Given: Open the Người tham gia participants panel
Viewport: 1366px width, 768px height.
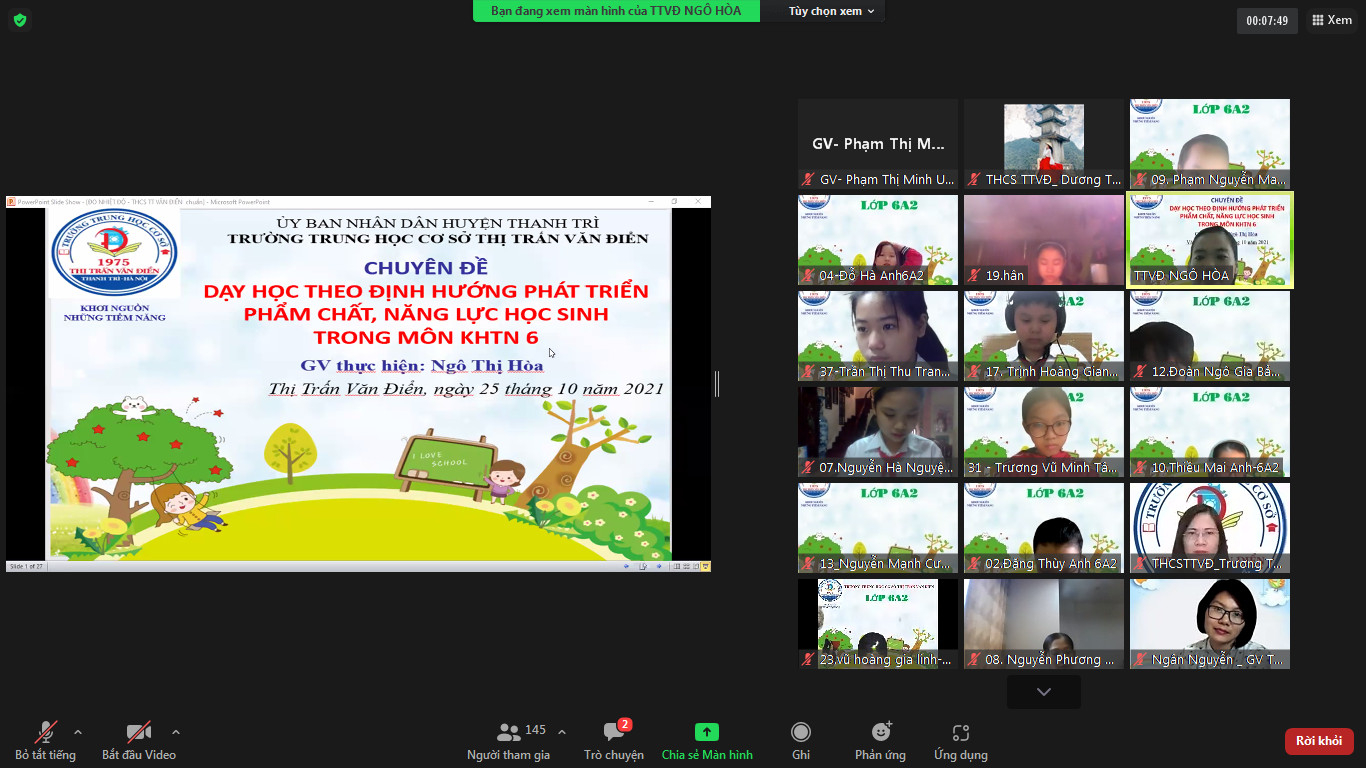Looking at the screenshot, I should point(509,741).
